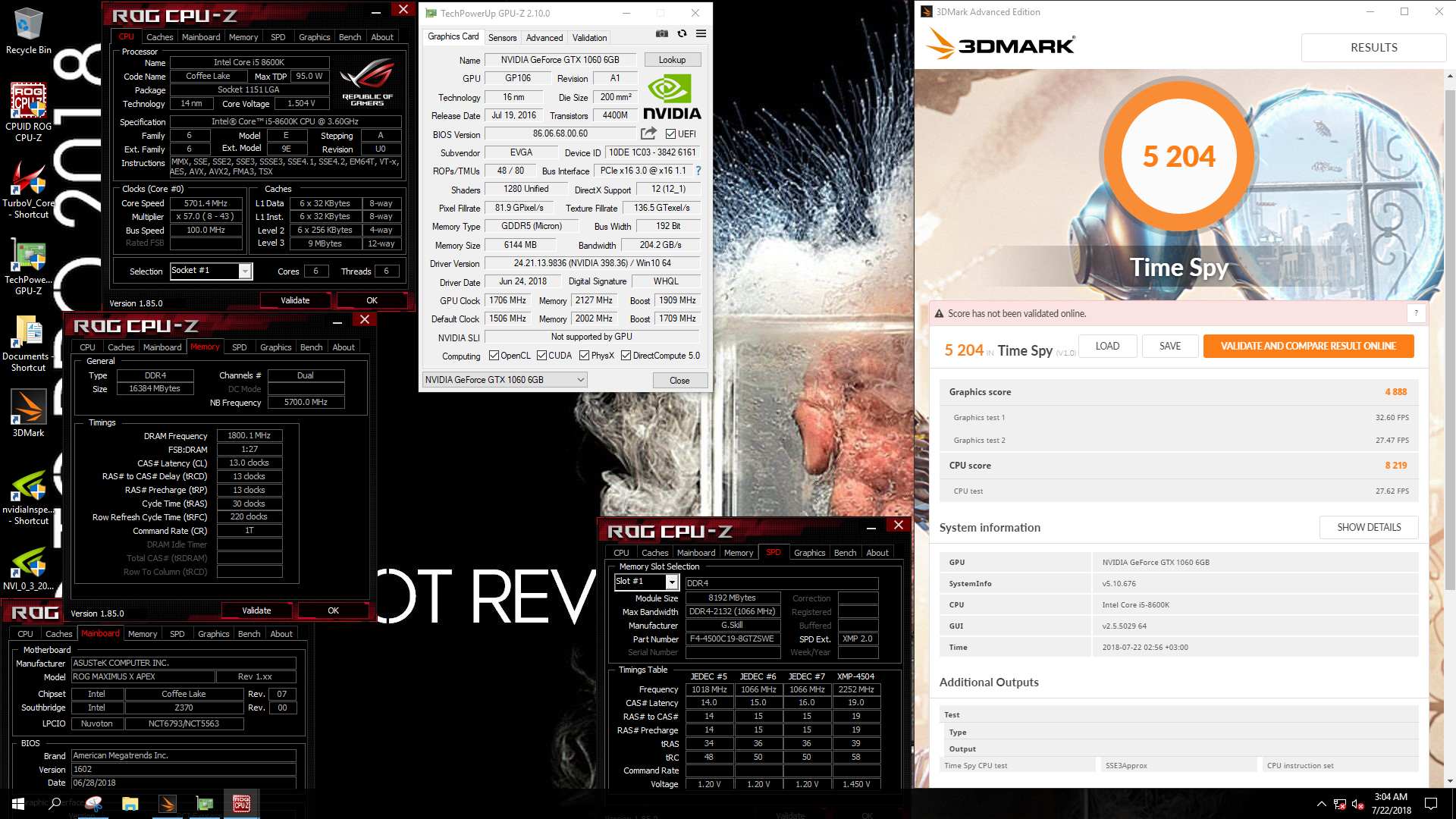
Task: Select SPD tab in CPU-Z Memory window
Action: coord(239,347)
